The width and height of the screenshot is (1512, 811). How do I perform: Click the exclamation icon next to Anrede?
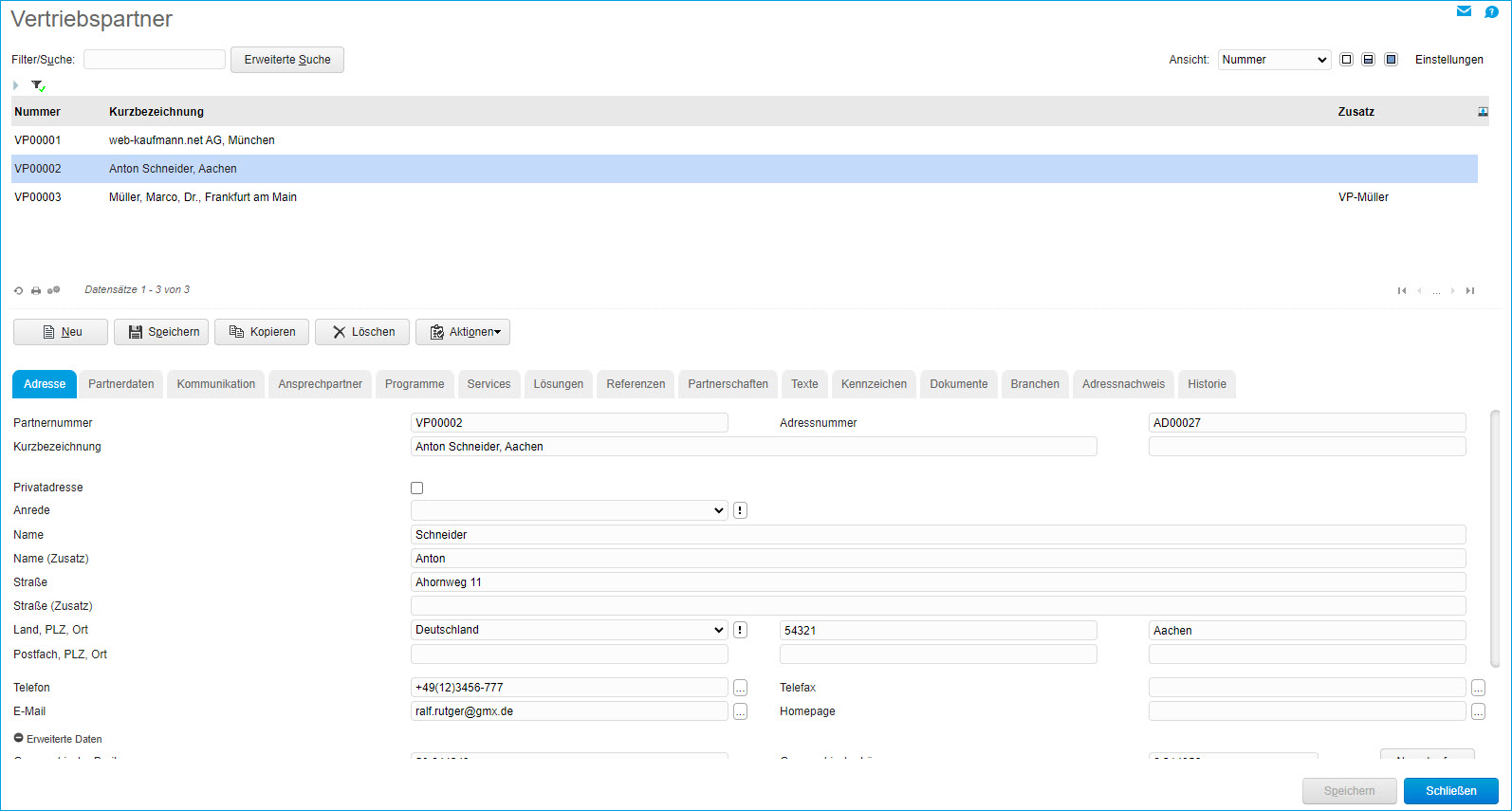tap(740, 510)
